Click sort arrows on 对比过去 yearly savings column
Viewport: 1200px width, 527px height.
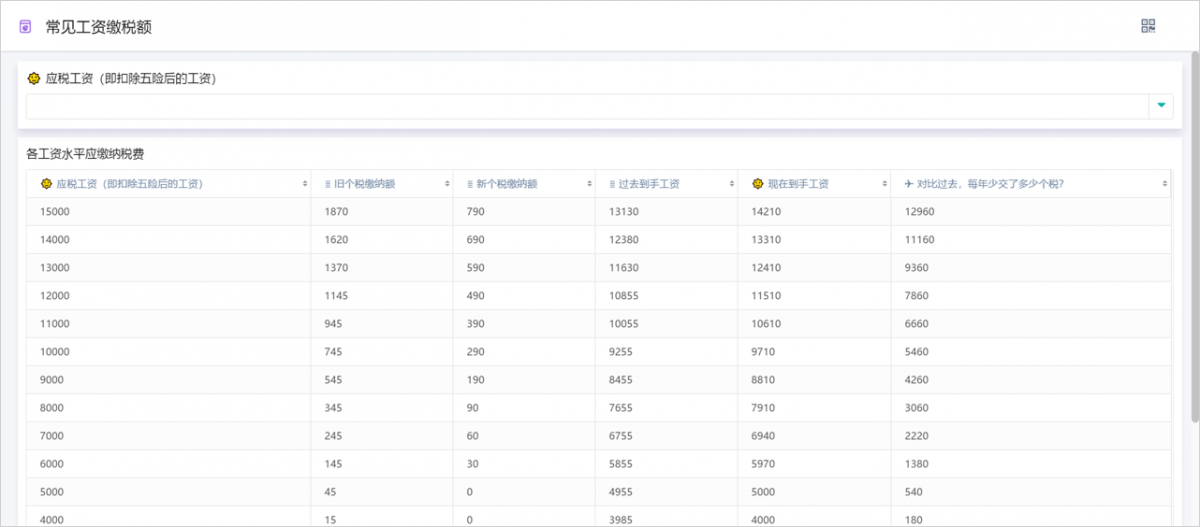(x=1165, y=184)
